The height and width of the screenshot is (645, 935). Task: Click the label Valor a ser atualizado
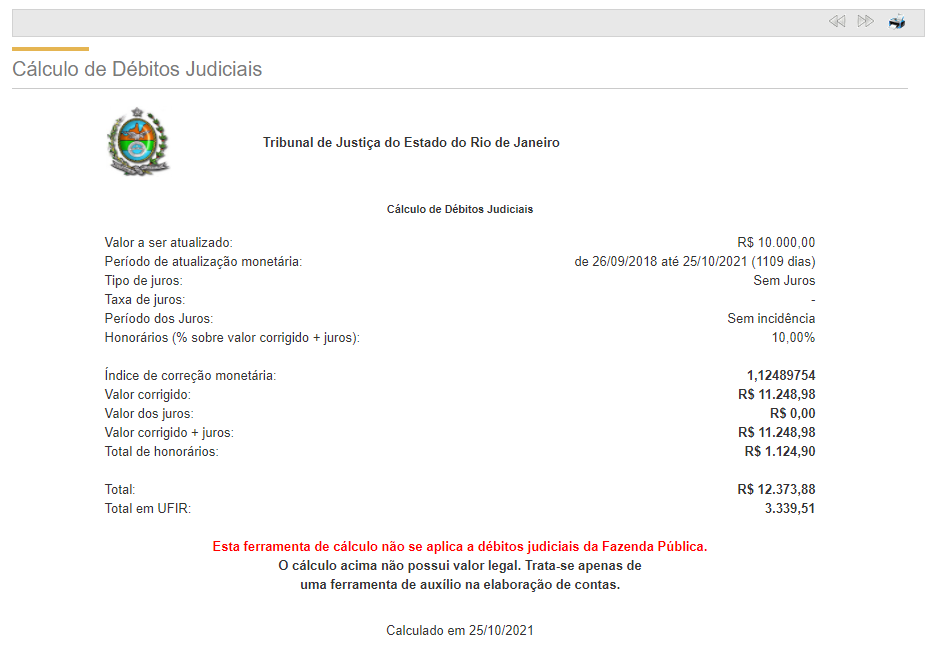[169, 243]
